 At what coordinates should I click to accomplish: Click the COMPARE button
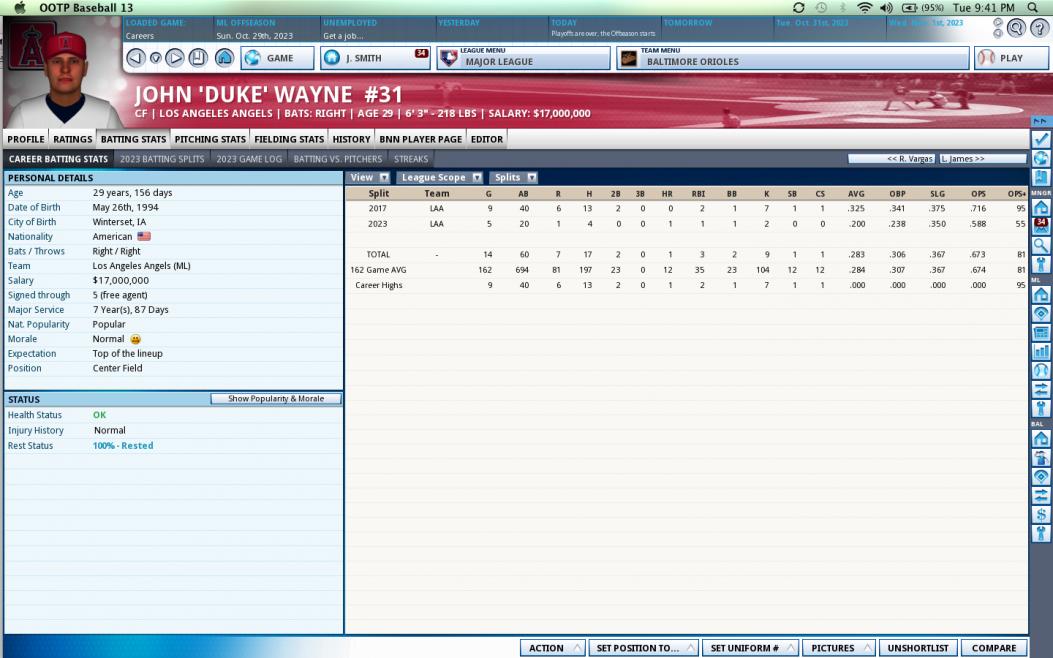pos(994,648)
